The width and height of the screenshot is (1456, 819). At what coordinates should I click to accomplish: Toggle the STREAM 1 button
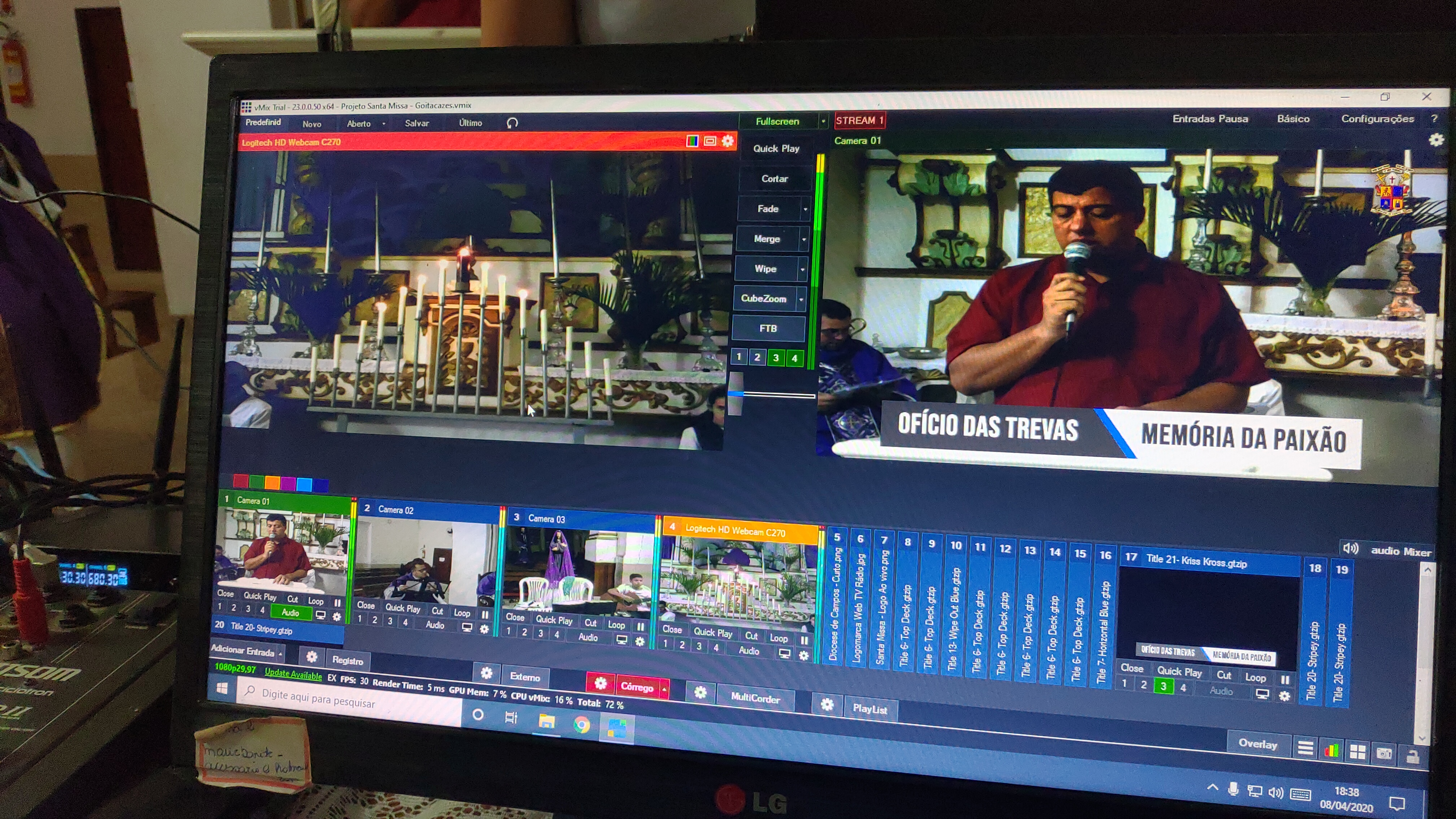coord(859,120)
